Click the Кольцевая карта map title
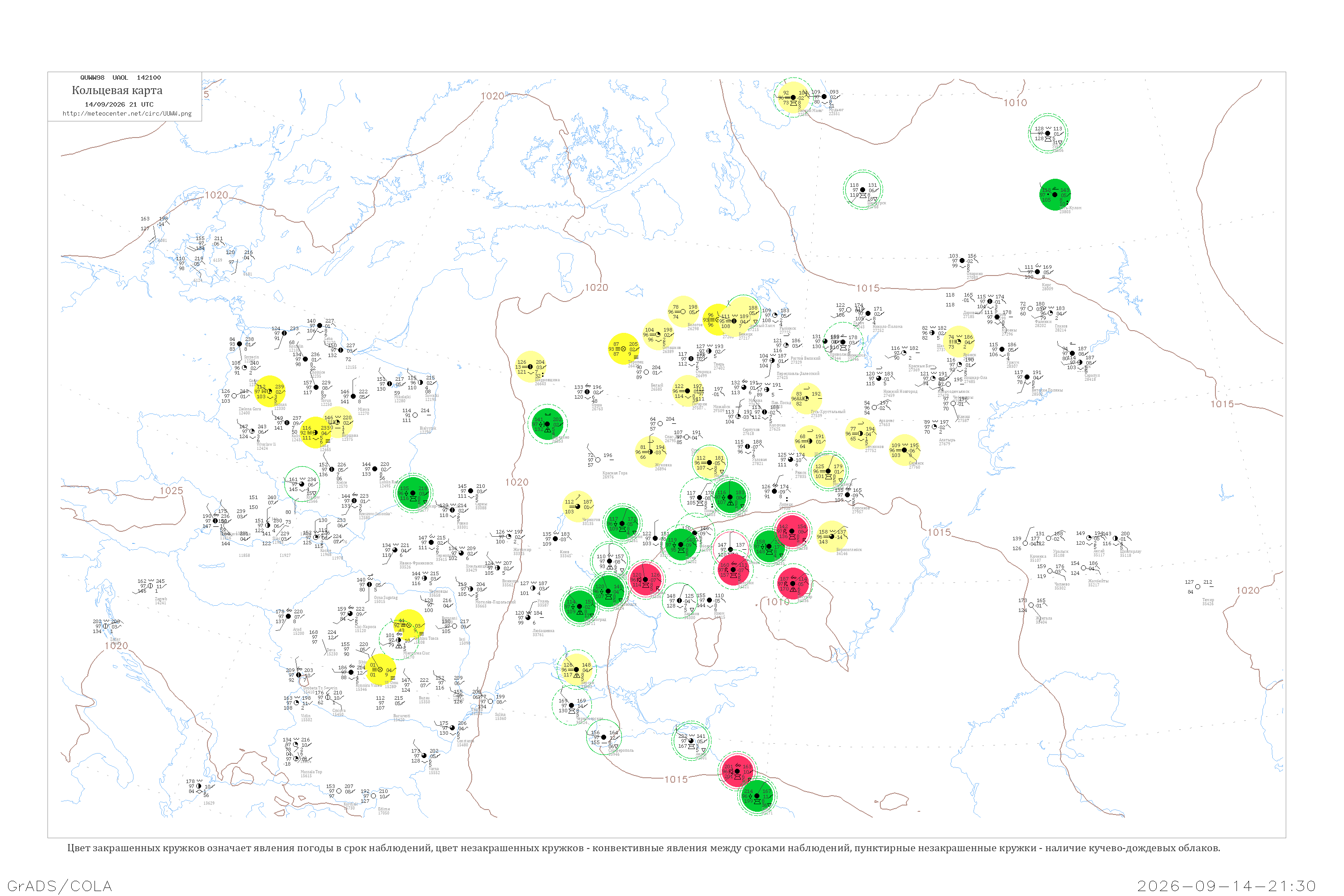The width and height of the screenshot is (1344, 896). tap(117, 90)
